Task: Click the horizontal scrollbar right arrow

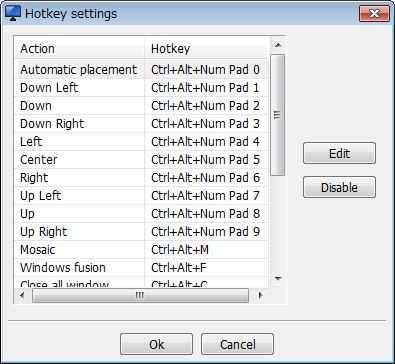Action: pyautogui.click(x=260, y=295)
